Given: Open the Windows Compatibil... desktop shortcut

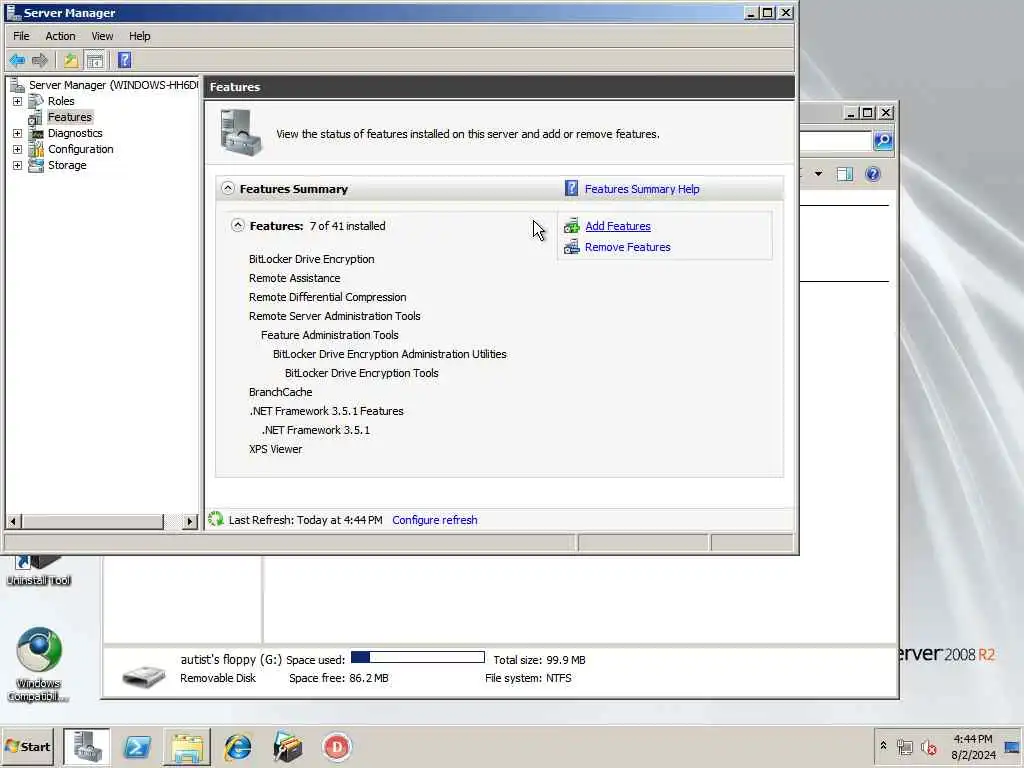Looking at the screenshot, I should pos(39,664).
